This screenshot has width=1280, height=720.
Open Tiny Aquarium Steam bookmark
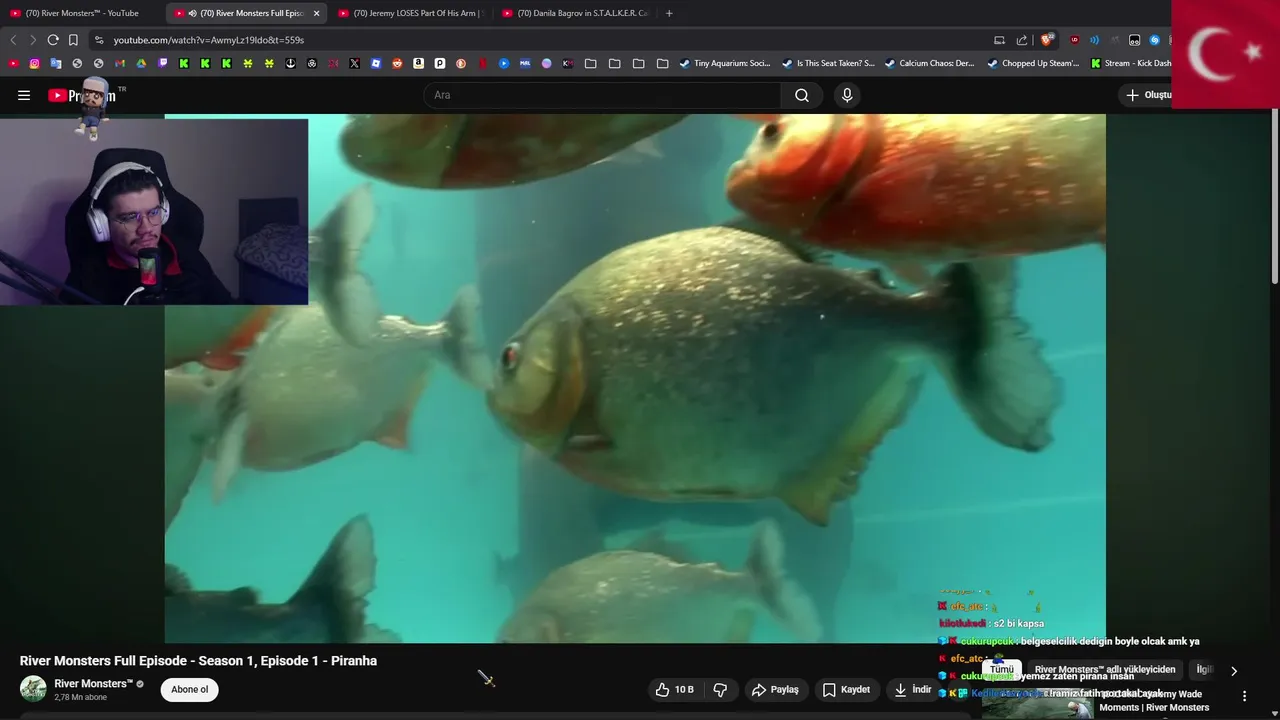[725, 63]
